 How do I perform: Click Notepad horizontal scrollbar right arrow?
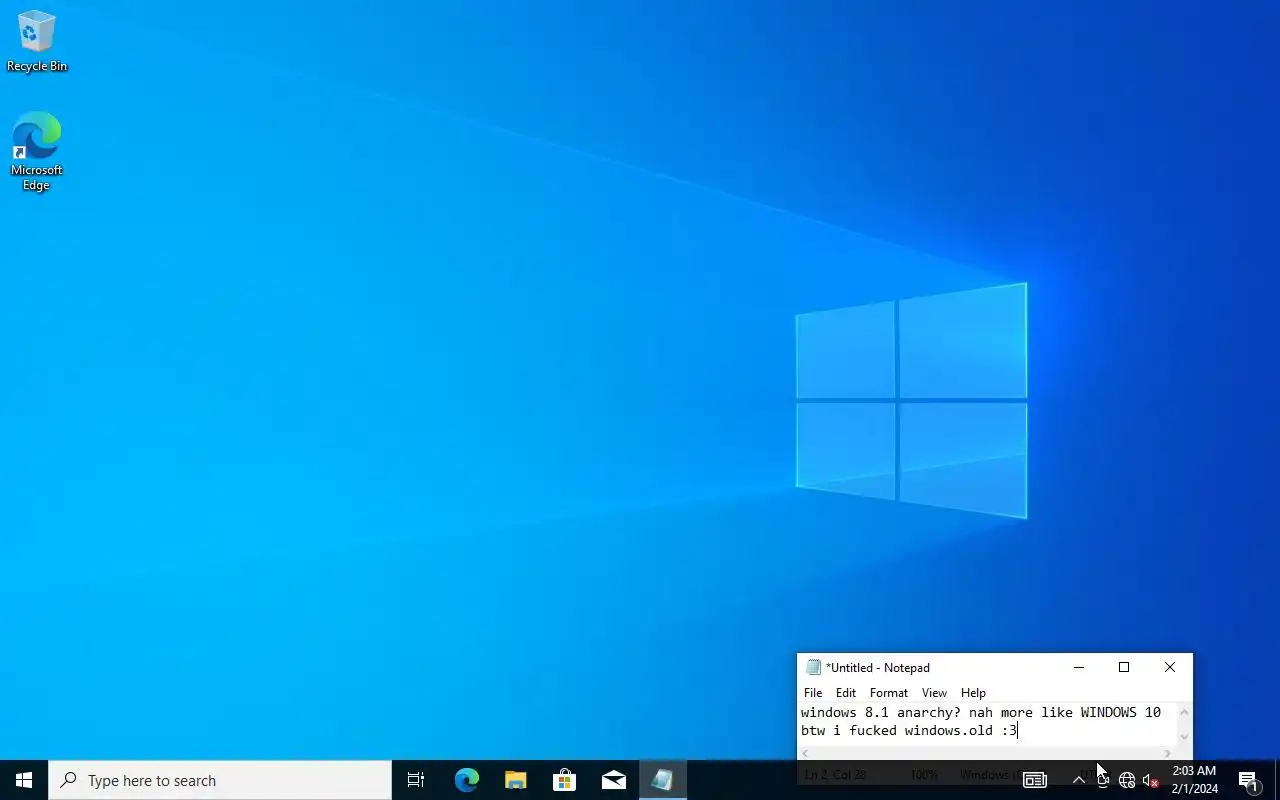[1167, 753]
